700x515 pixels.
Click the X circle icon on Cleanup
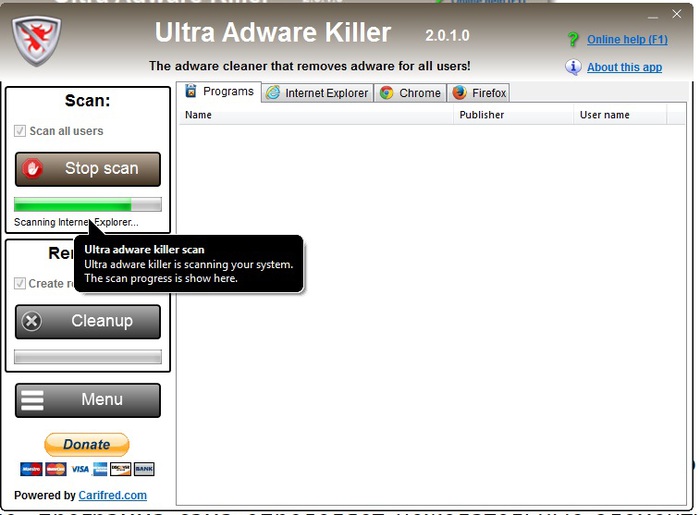32,321
